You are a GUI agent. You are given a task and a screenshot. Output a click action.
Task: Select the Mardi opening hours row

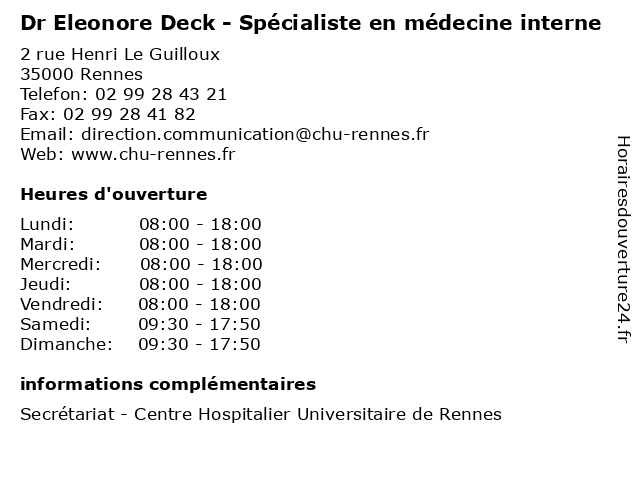[140, 244]
